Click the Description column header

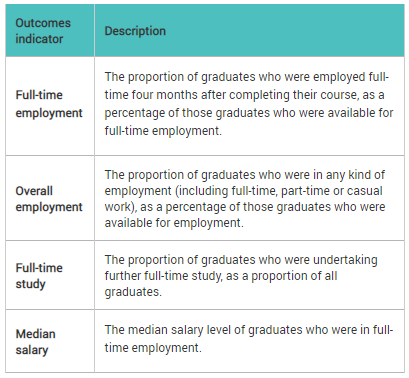point(135,31)
